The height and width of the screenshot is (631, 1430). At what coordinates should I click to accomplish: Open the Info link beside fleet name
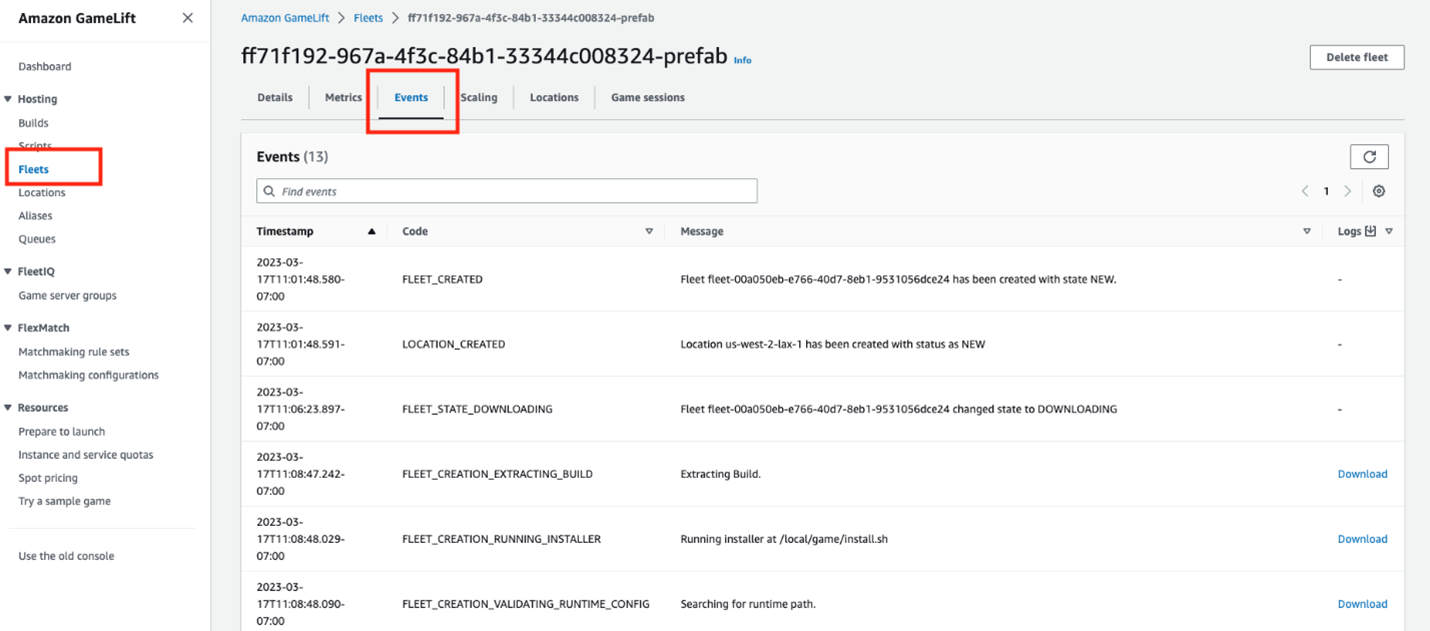[x=742, y=60]
